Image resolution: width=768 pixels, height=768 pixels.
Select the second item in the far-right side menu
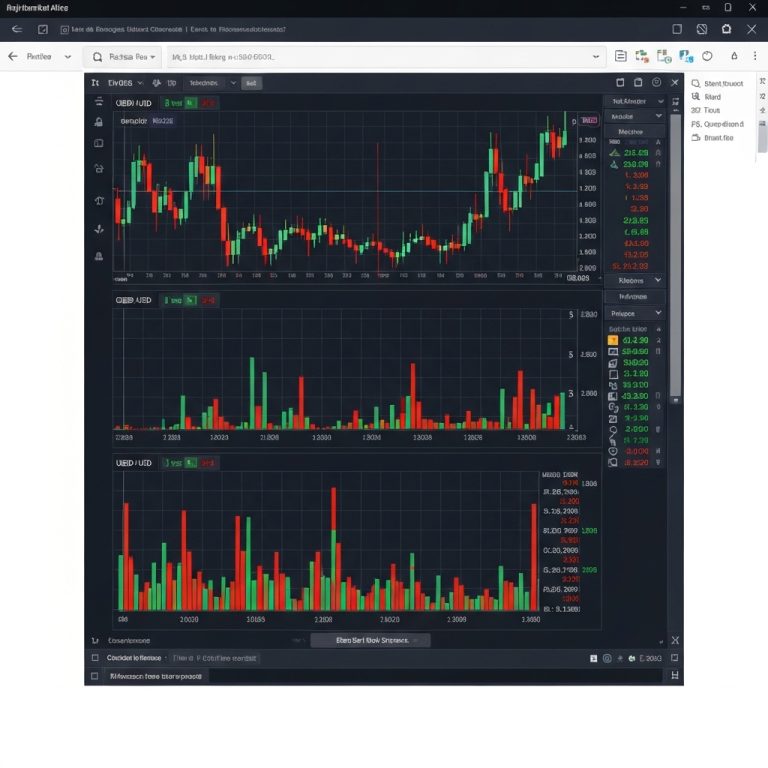(712, 97)
